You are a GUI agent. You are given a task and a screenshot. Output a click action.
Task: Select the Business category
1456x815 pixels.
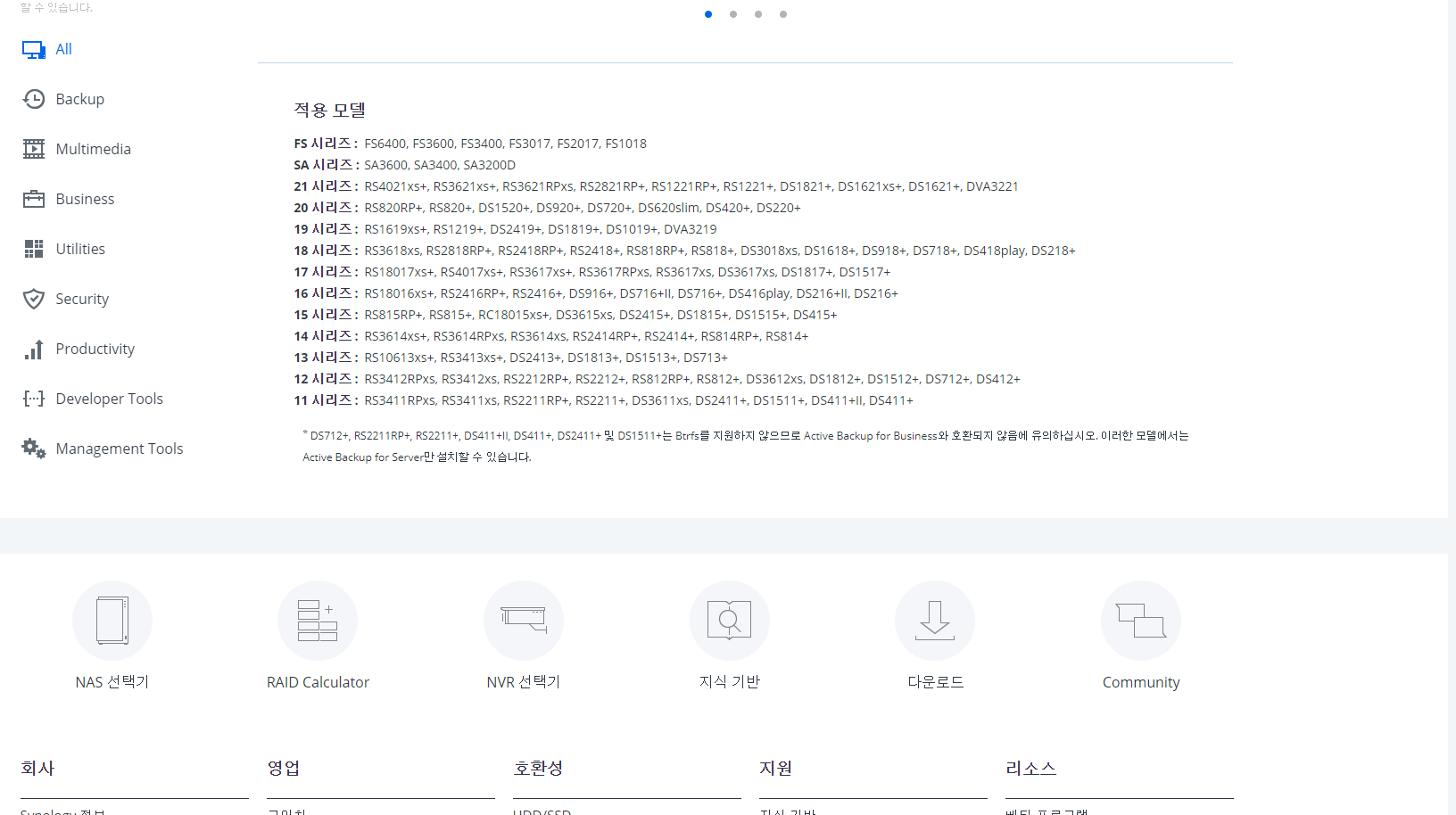(x=85, y=199)
